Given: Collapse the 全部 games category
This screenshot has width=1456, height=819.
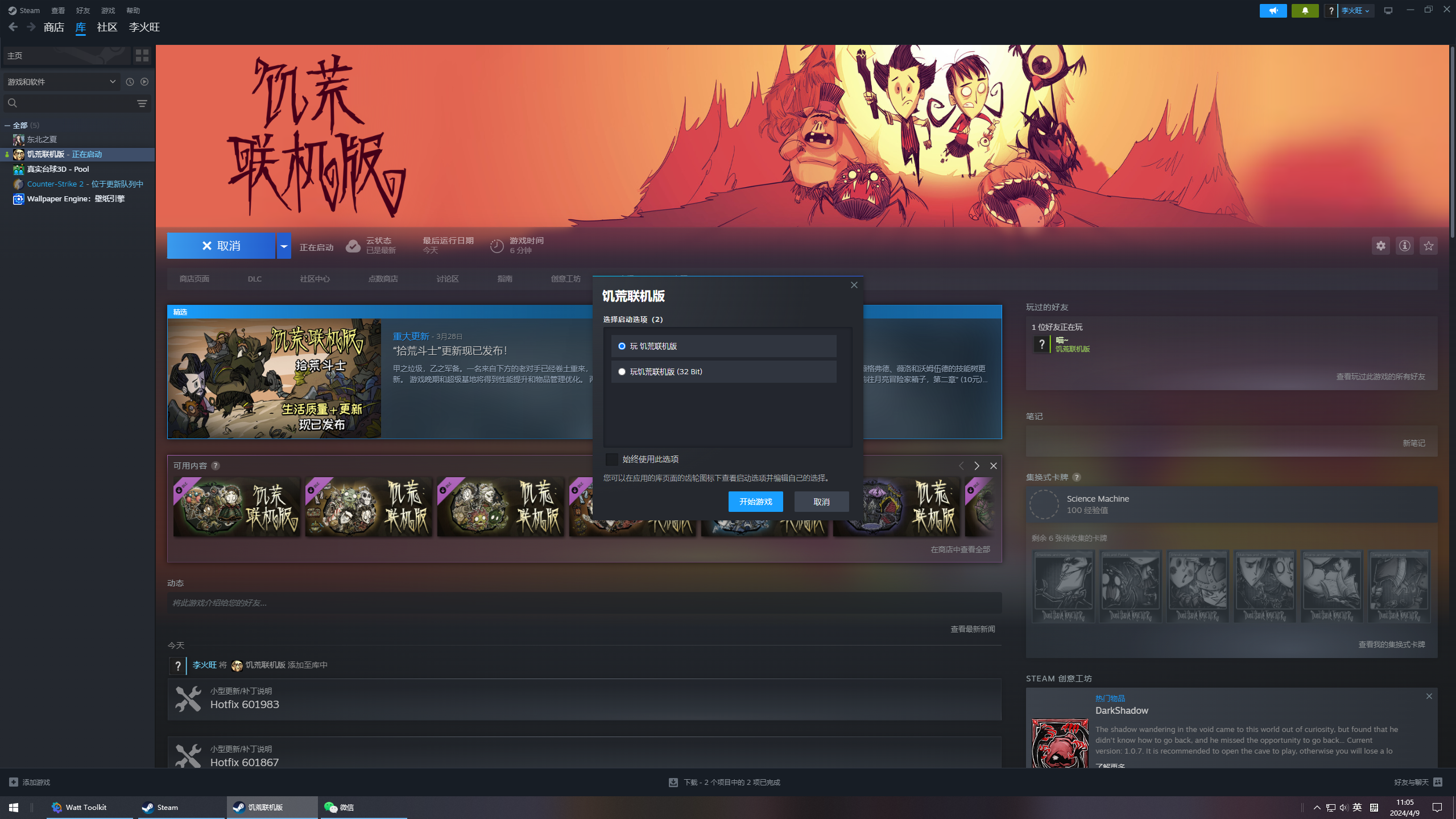Looking at the screenshot, I should (x=7, y=126).
